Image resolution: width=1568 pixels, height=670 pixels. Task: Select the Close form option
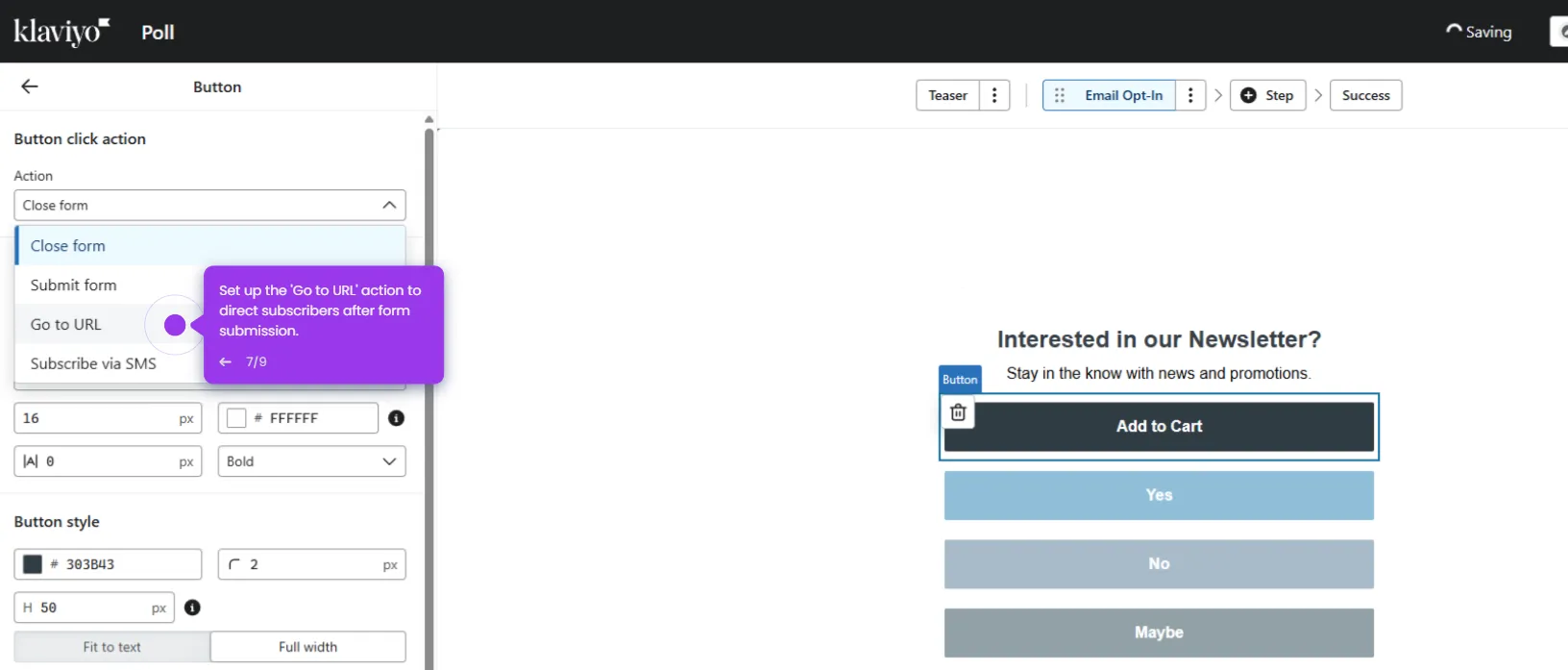pyautogui.click(x=209, y=246)
